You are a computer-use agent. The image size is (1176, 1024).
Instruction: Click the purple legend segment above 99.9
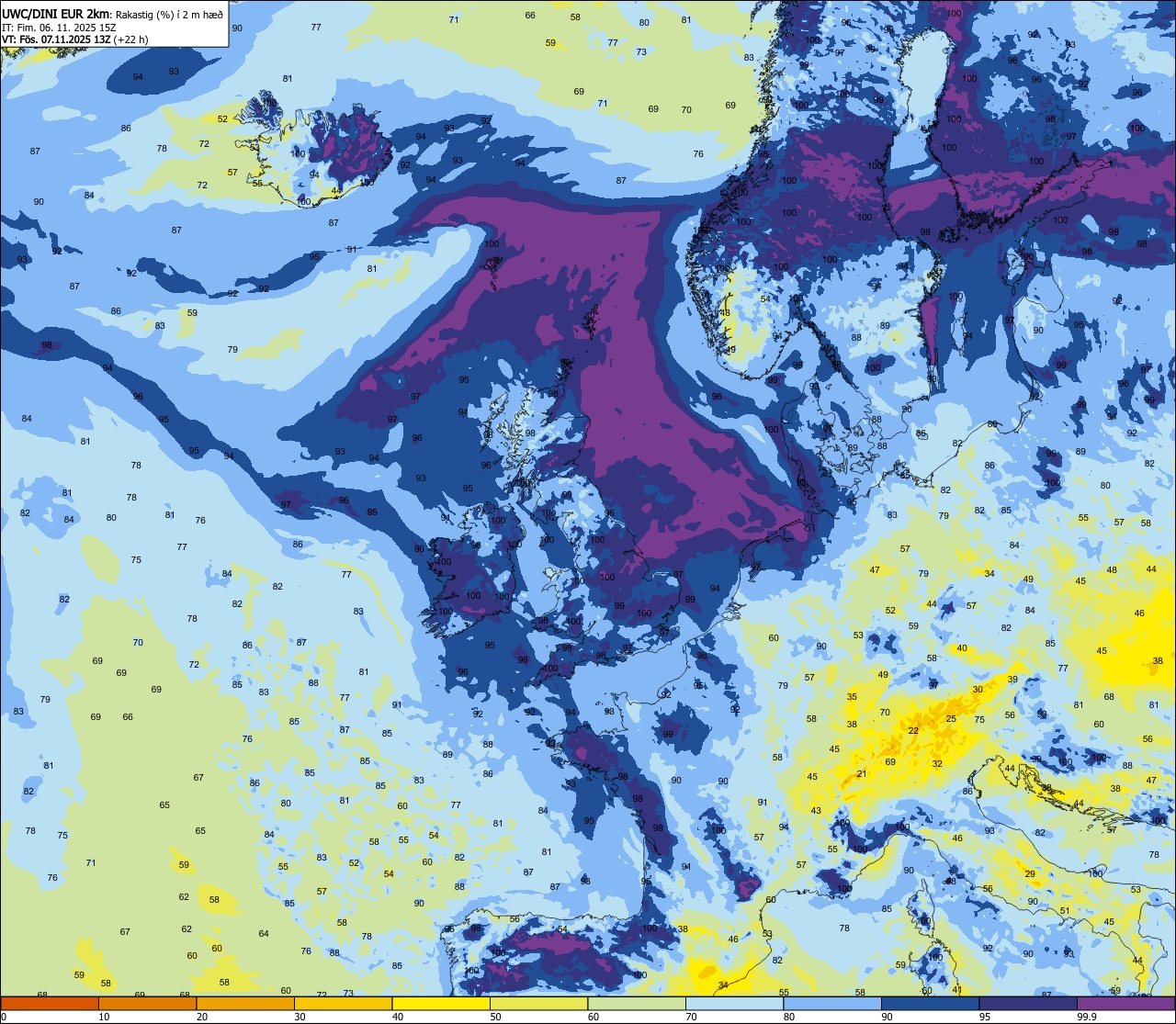(1125, 1003)
